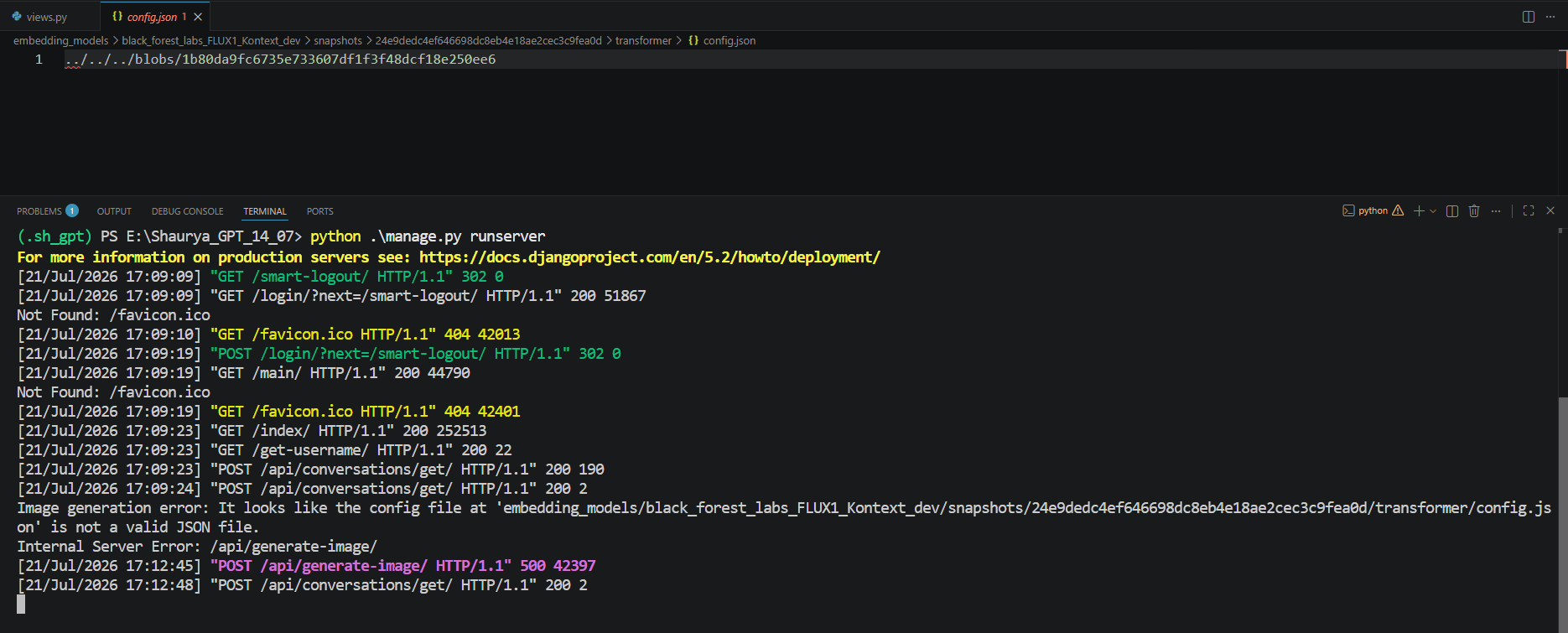Close the config.json tab
The image size is (1568, 633).
pos(198,17)
